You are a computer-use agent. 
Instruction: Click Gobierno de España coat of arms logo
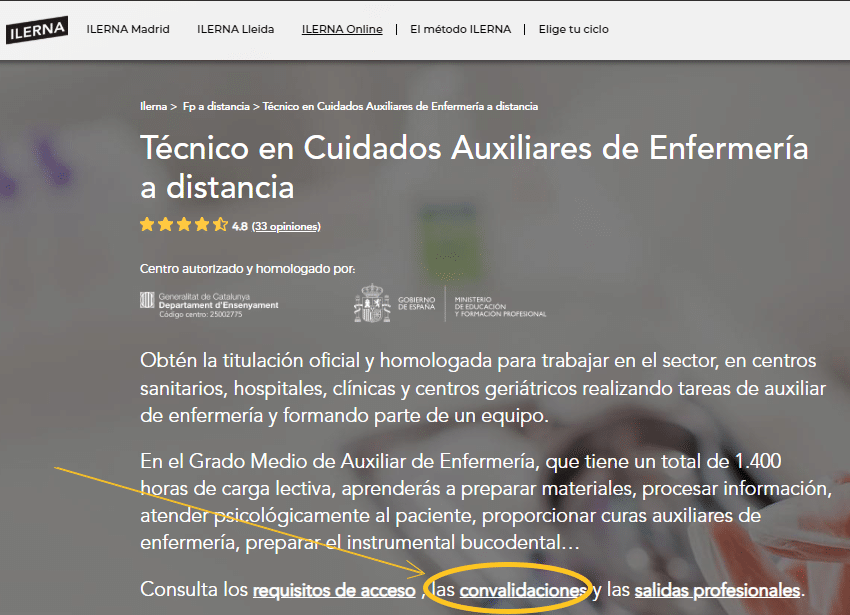tap(372, 303)
